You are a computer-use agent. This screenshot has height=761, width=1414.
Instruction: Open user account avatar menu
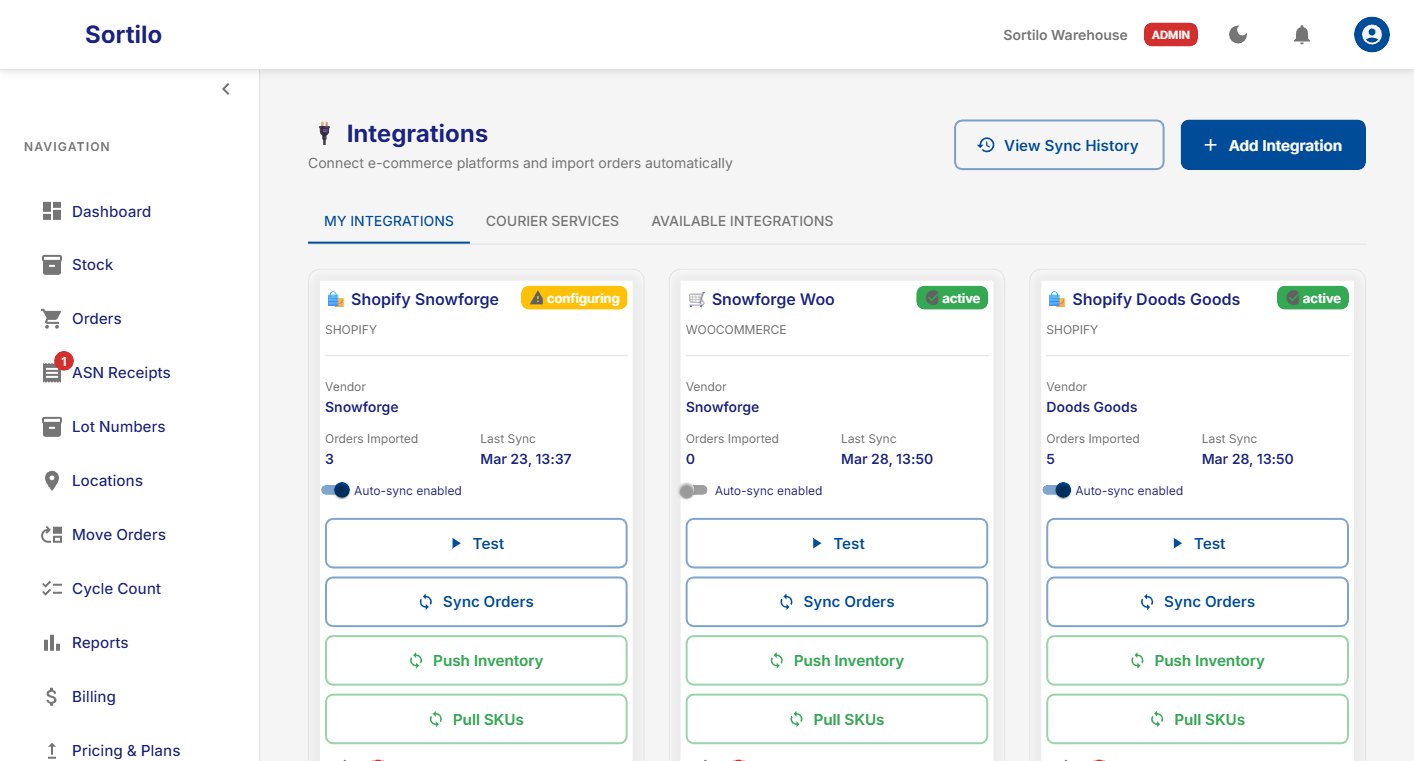(x=1372, y=35)
